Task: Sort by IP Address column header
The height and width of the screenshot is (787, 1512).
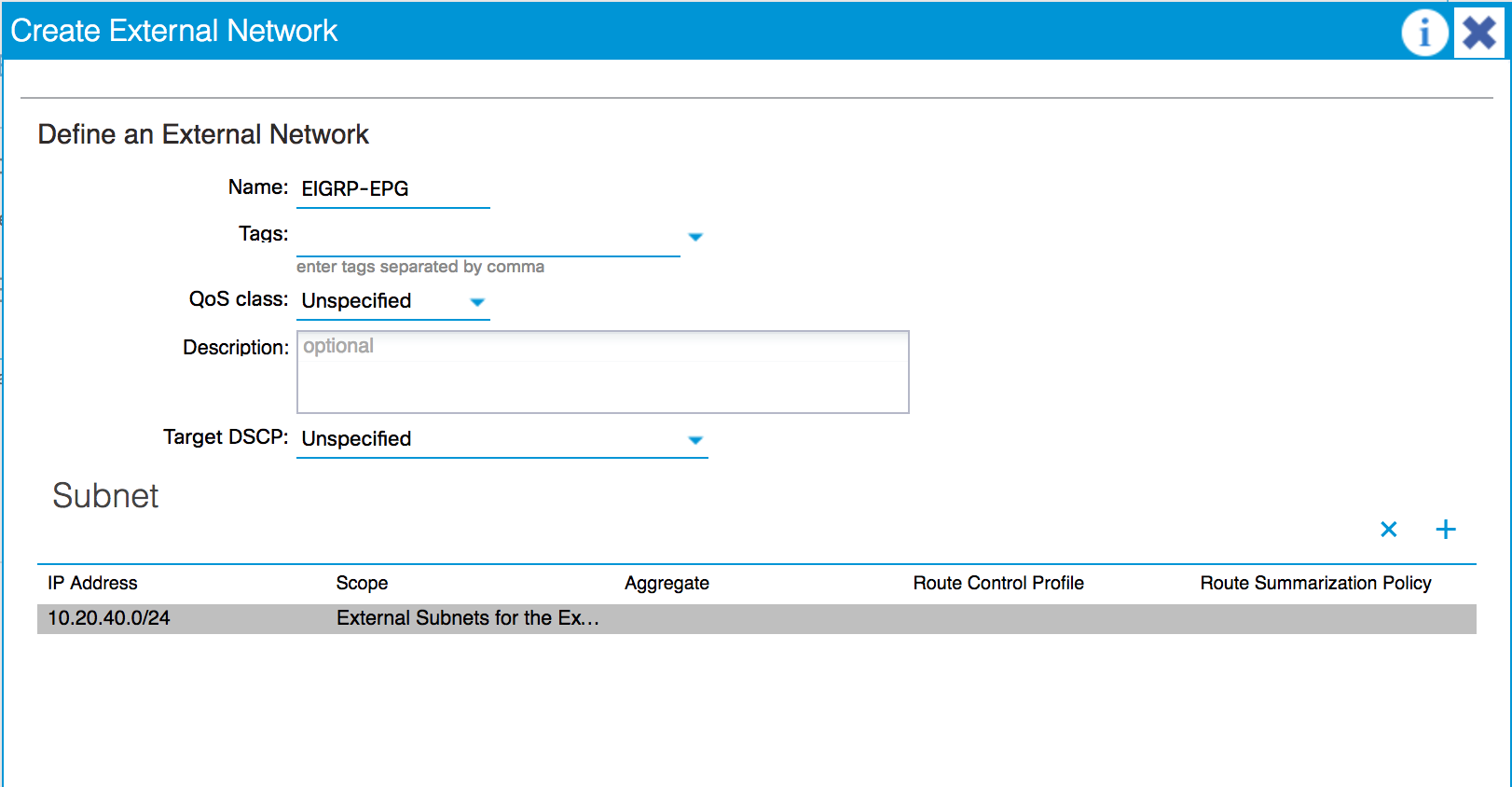Action: pyautogui.click(x=92, y=583)
